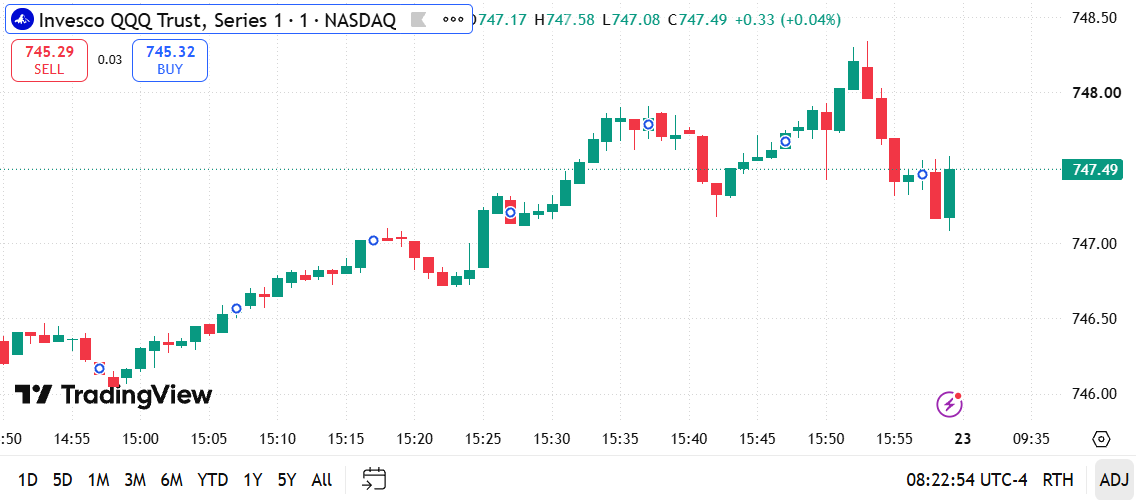Viewport: 1136px width, 500px height.
Task: Click the bold 23 date axis label
Action: (963, 438)
